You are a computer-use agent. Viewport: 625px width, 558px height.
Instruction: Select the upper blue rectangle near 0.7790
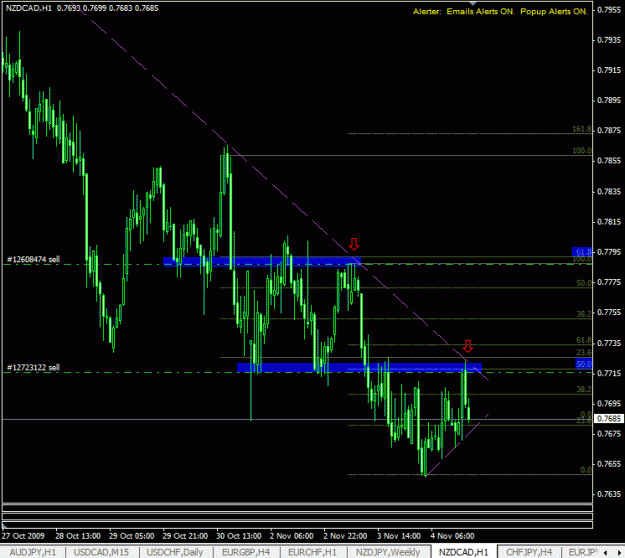262,261
